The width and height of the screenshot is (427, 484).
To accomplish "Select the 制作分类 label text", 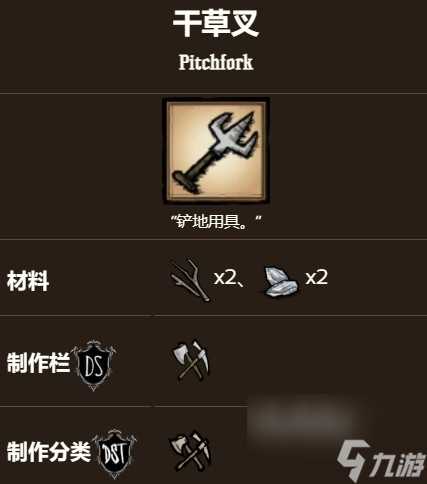I will pos(49,452).
